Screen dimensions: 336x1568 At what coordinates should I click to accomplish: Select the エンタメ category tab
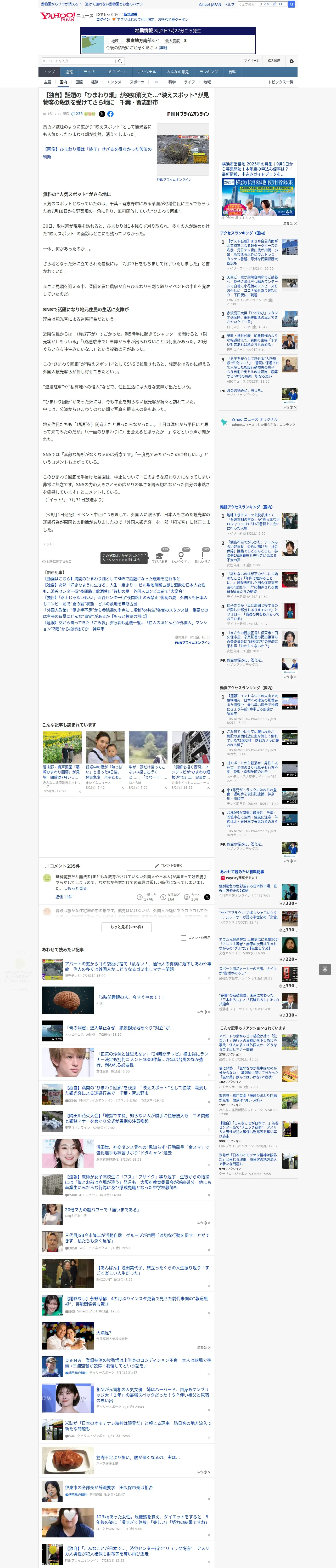pos(114,82)
